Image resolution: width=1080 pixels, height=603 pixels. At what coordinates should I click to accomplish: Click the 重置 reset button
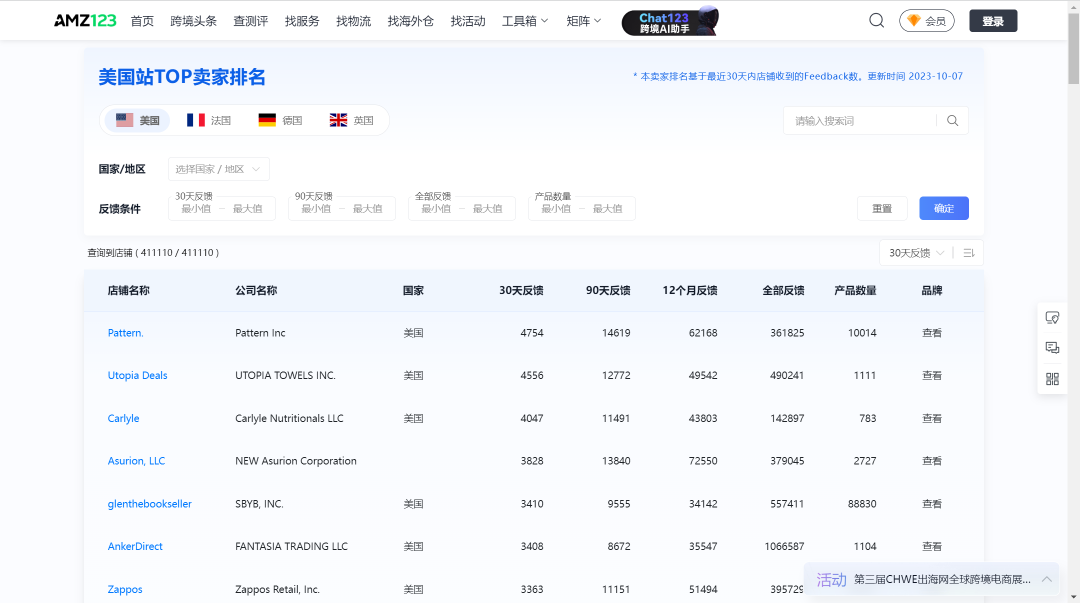pos(882,208)
